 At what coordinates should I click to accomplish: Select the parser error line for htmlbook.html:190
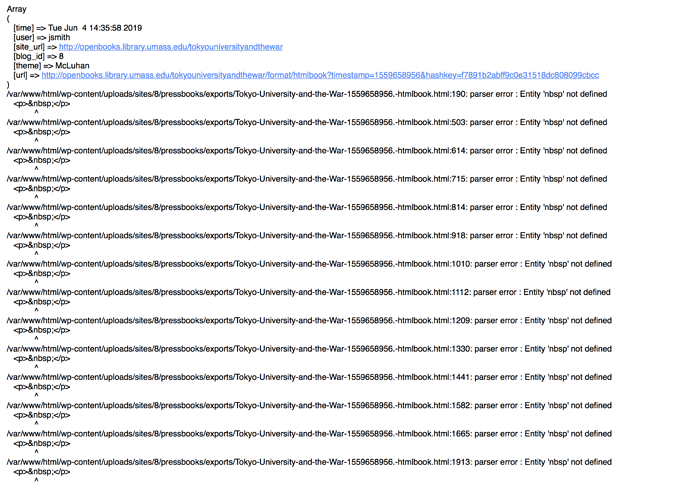[307, 94]
